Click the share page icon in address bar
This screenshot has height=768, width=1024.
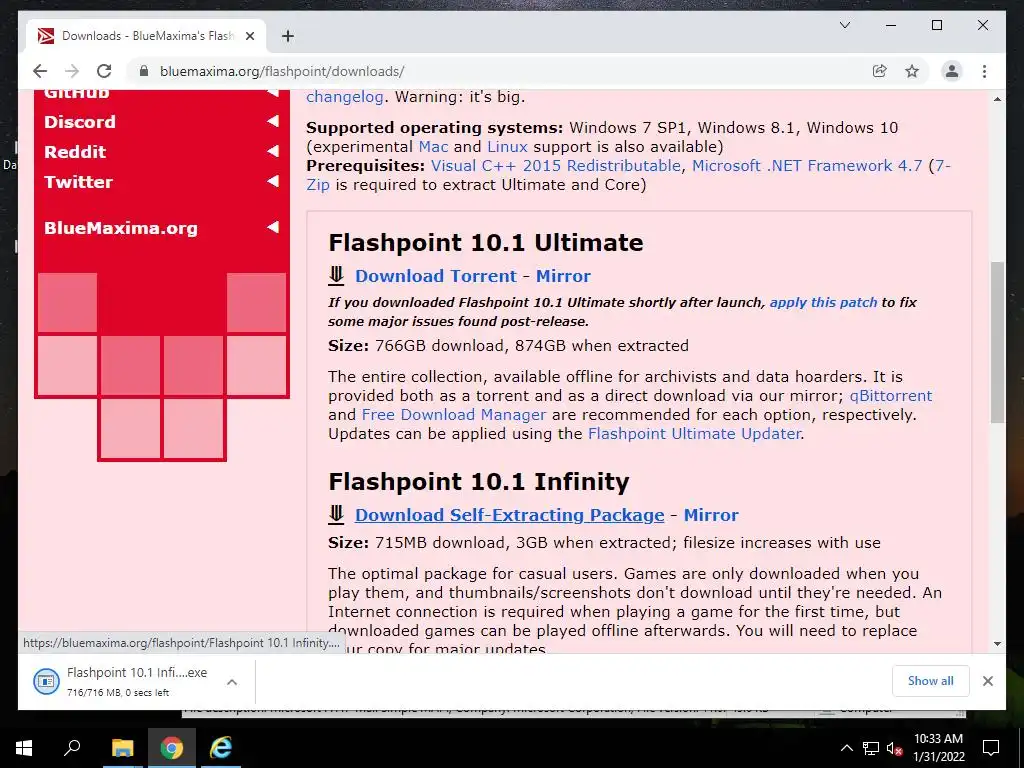point(880,71)
